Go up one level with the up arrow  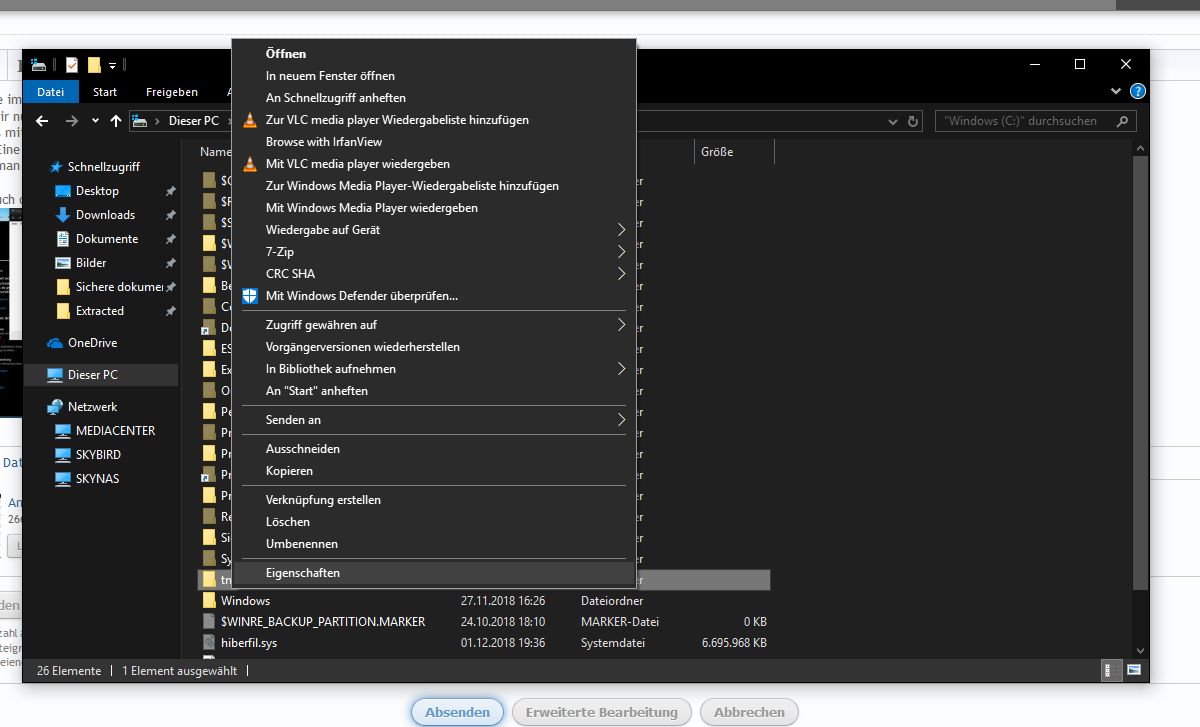[x=116, y=121]
